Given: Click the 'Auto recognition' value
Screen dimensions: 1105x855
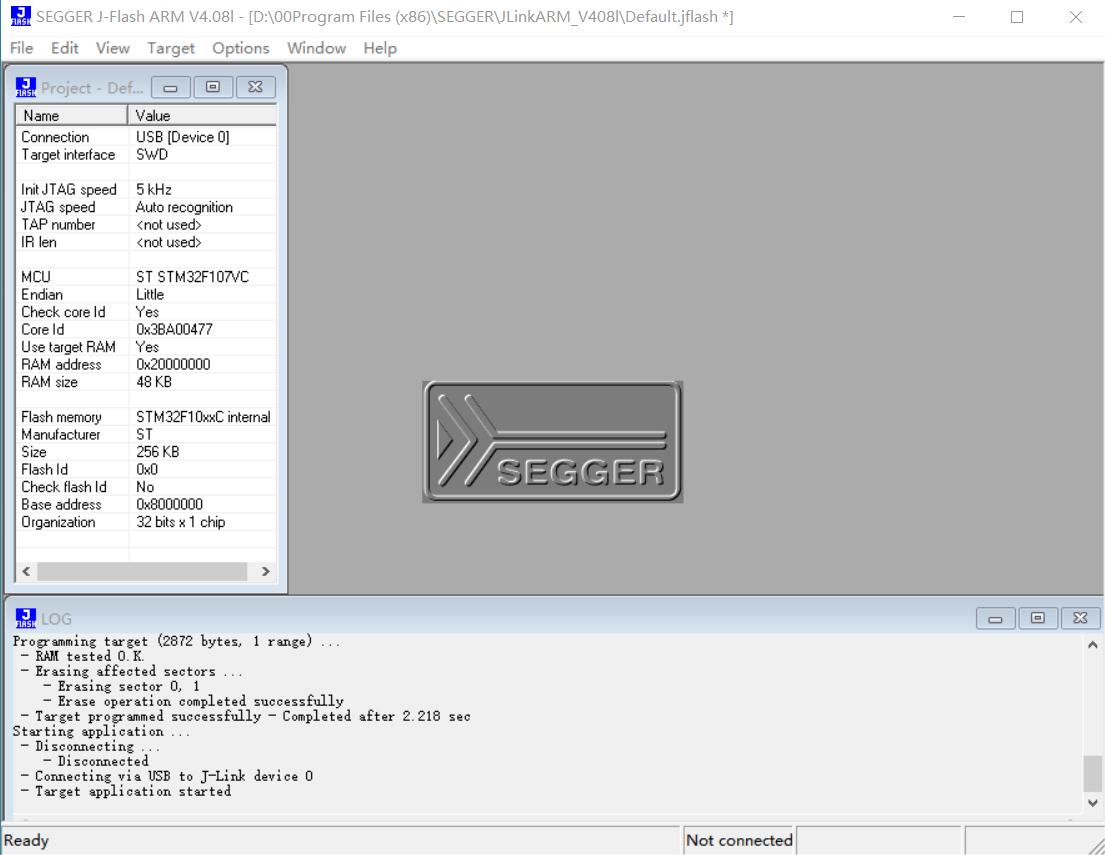Looking at the screenshot, I should coord(184,207).
